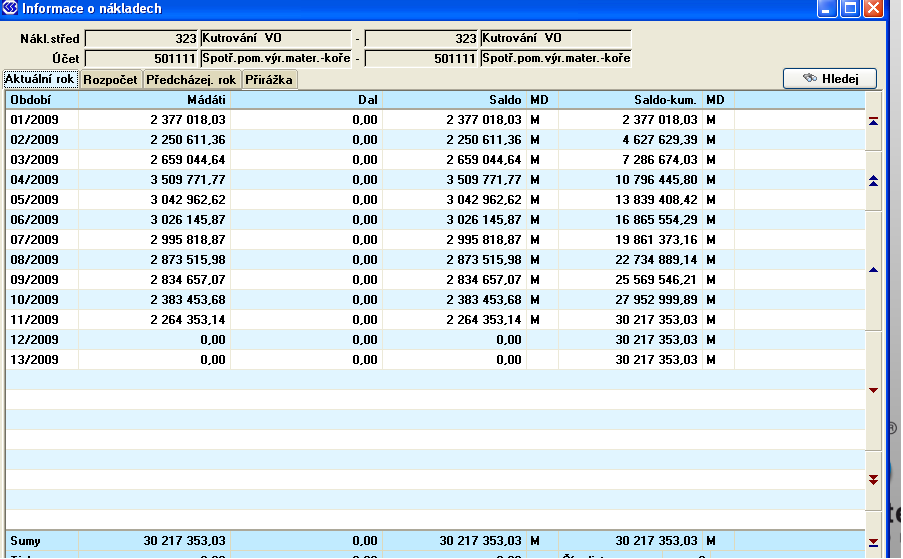The height and width of the screenshot is (559, 903).
Task: Jump to last record red arrow
Action: point(873,542)
